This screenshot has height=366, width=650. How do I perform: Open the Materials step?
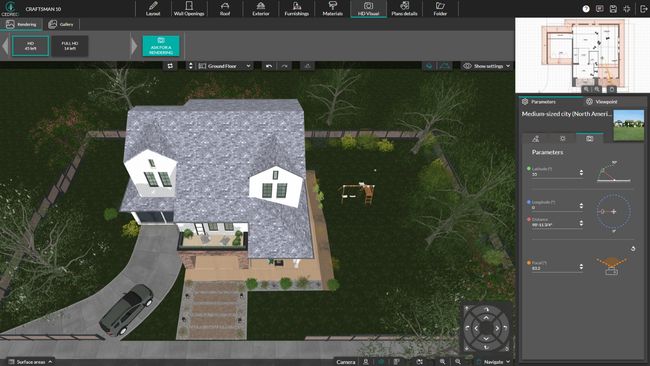click(332, 9)
